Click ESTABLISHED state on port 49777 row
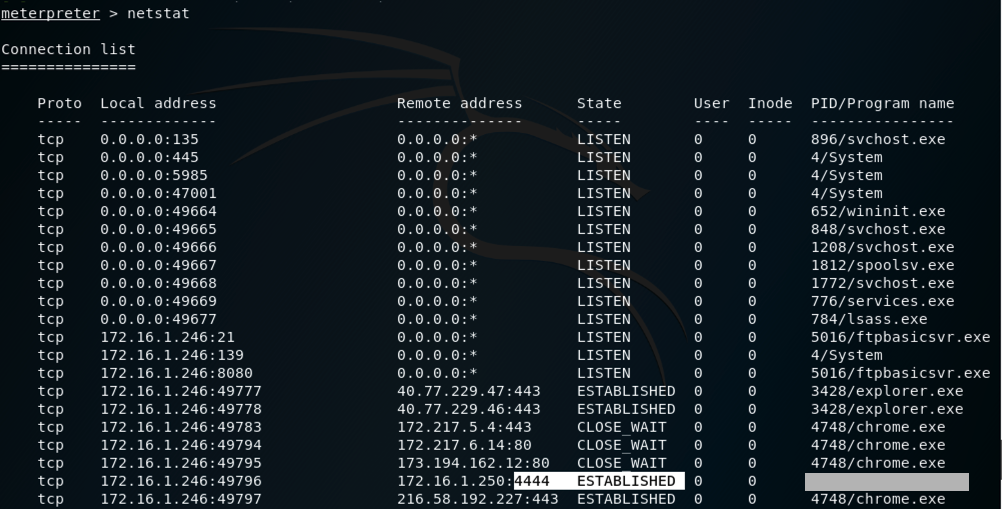This screenshot has height=509, width=1002. click(x=626, y=391)
